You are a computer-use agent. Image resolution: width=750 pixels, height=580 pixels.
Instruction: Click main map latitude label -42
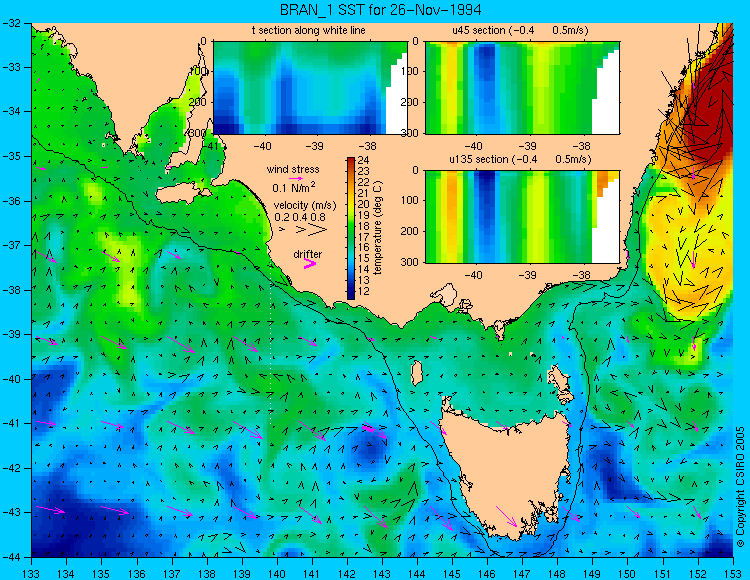click(11, 468)
